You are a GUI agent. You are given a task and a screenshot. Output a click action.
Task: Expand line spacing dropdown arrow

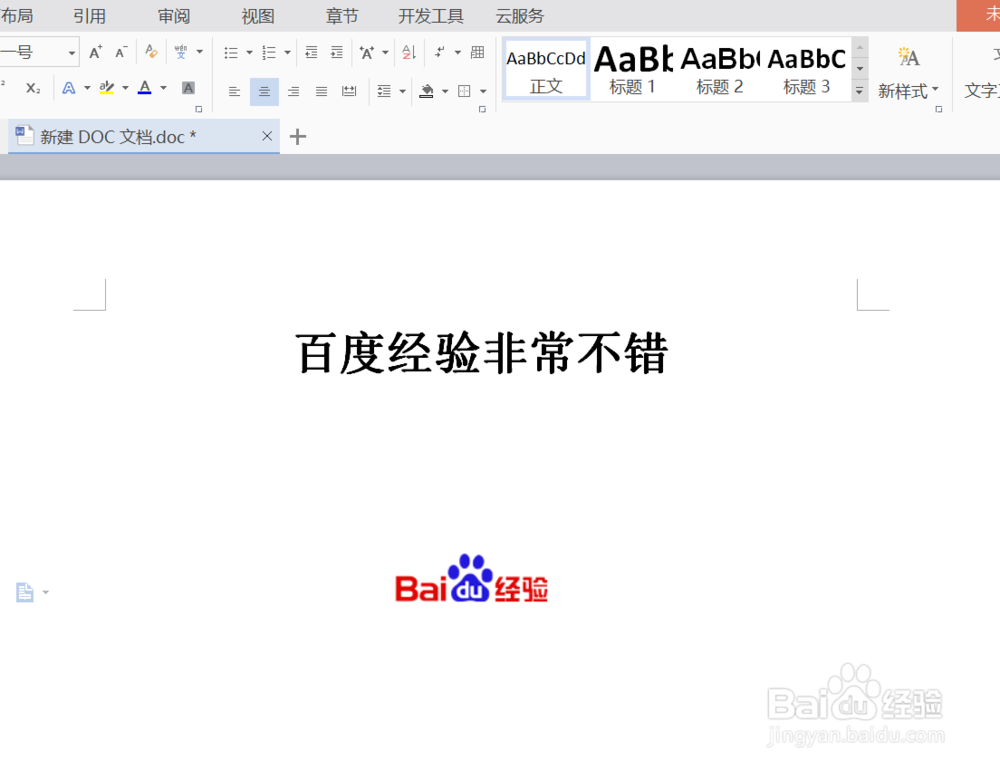[402, 91]
